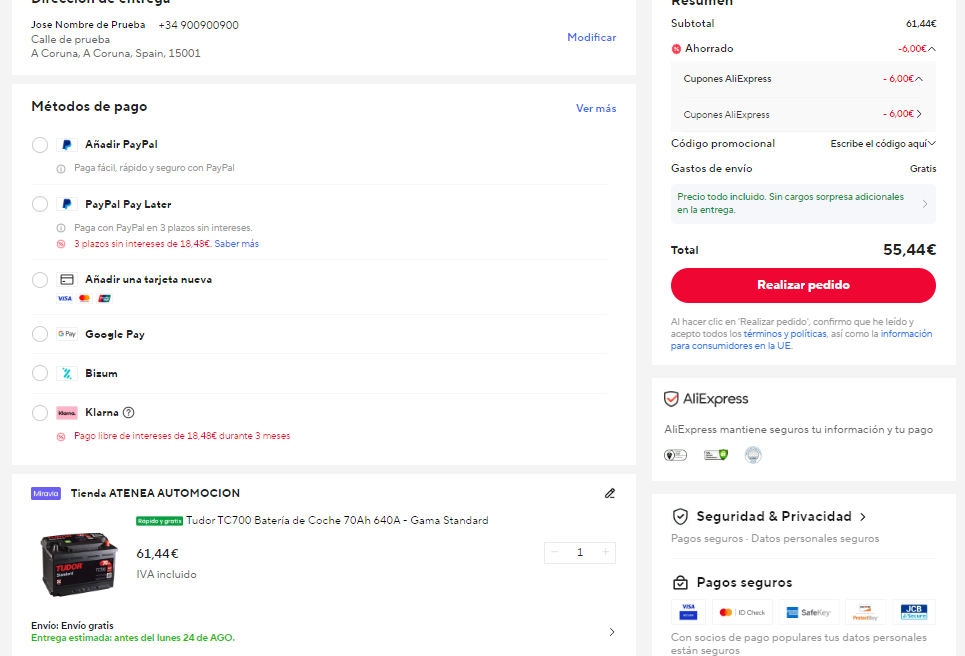Click the pink Klarna logo icon

click(67, 412)
